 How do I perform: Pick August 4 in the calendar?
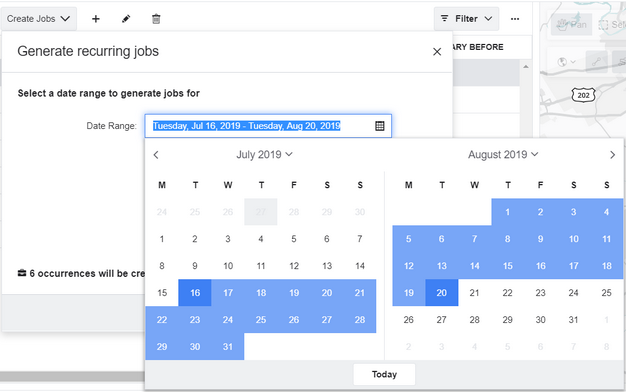click(x=606, y=212)
